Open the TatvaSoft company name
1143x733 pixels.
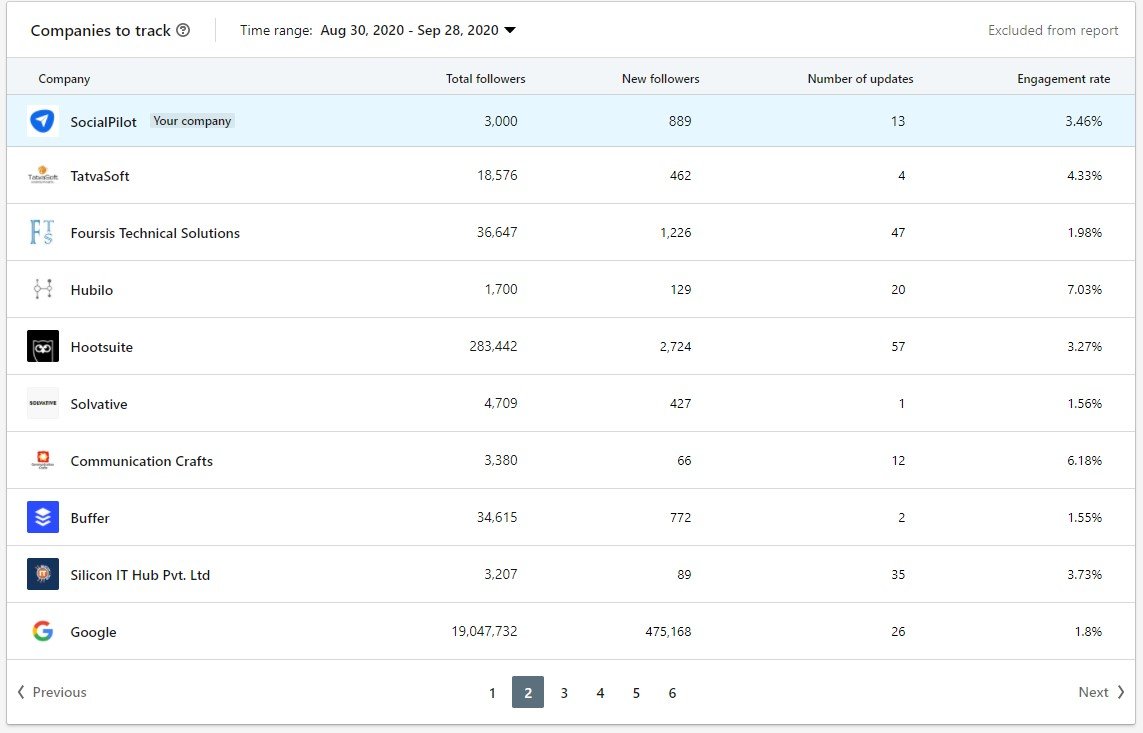100,176
